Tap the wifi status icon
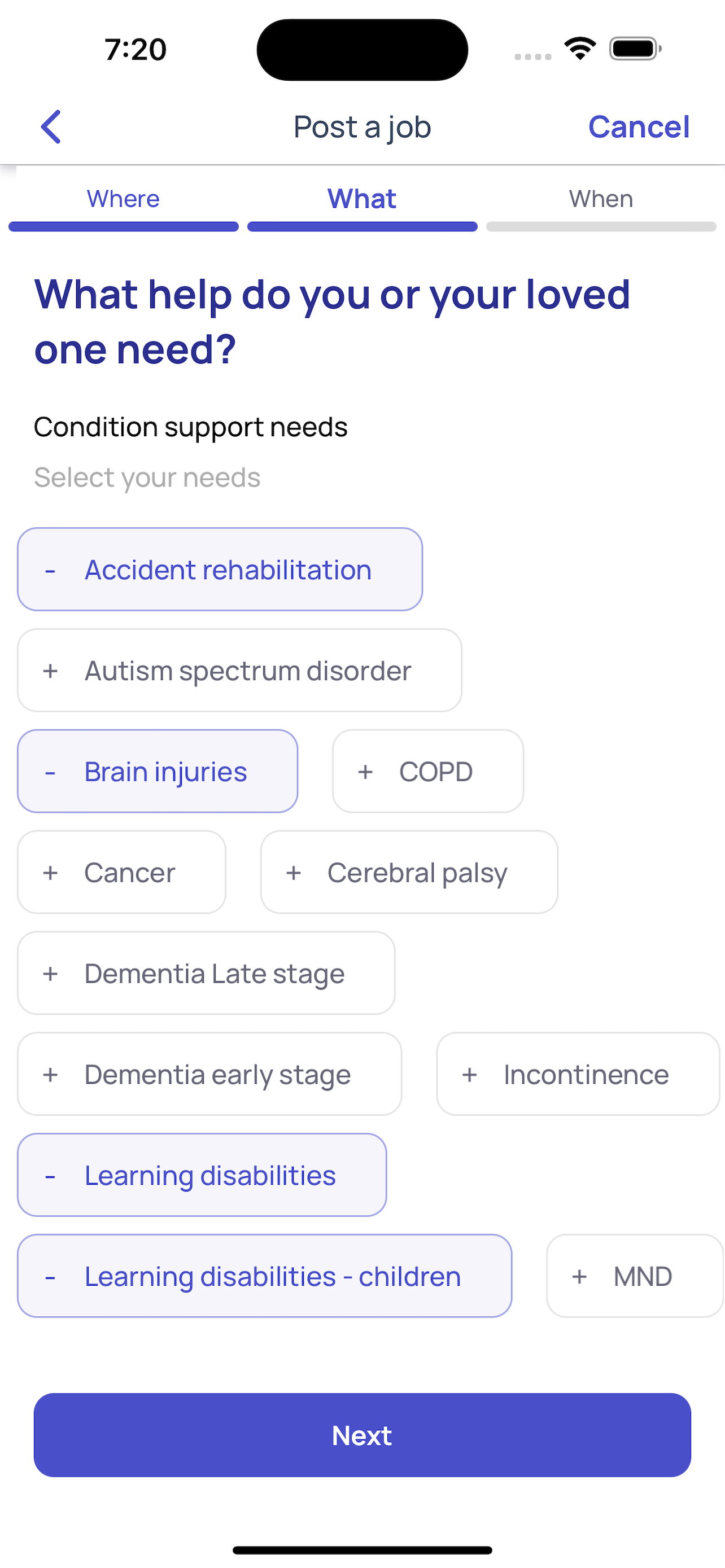Viewport: 725px width, 1568px height. [x=580, y=49]
